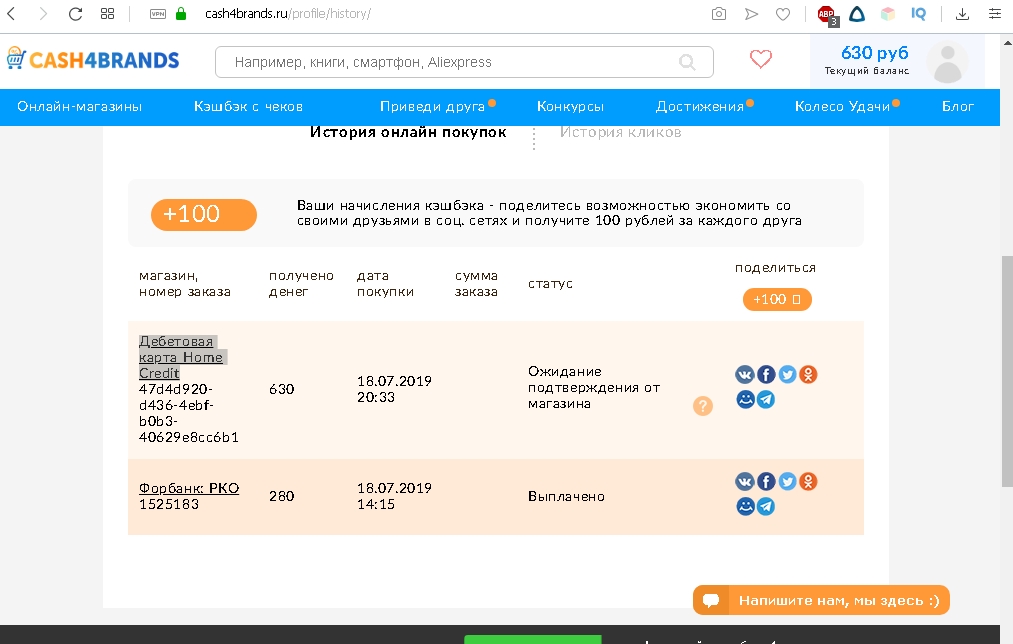Click the site search field
This screenshot has width=1013, height=644.
[x=464, y=62]
